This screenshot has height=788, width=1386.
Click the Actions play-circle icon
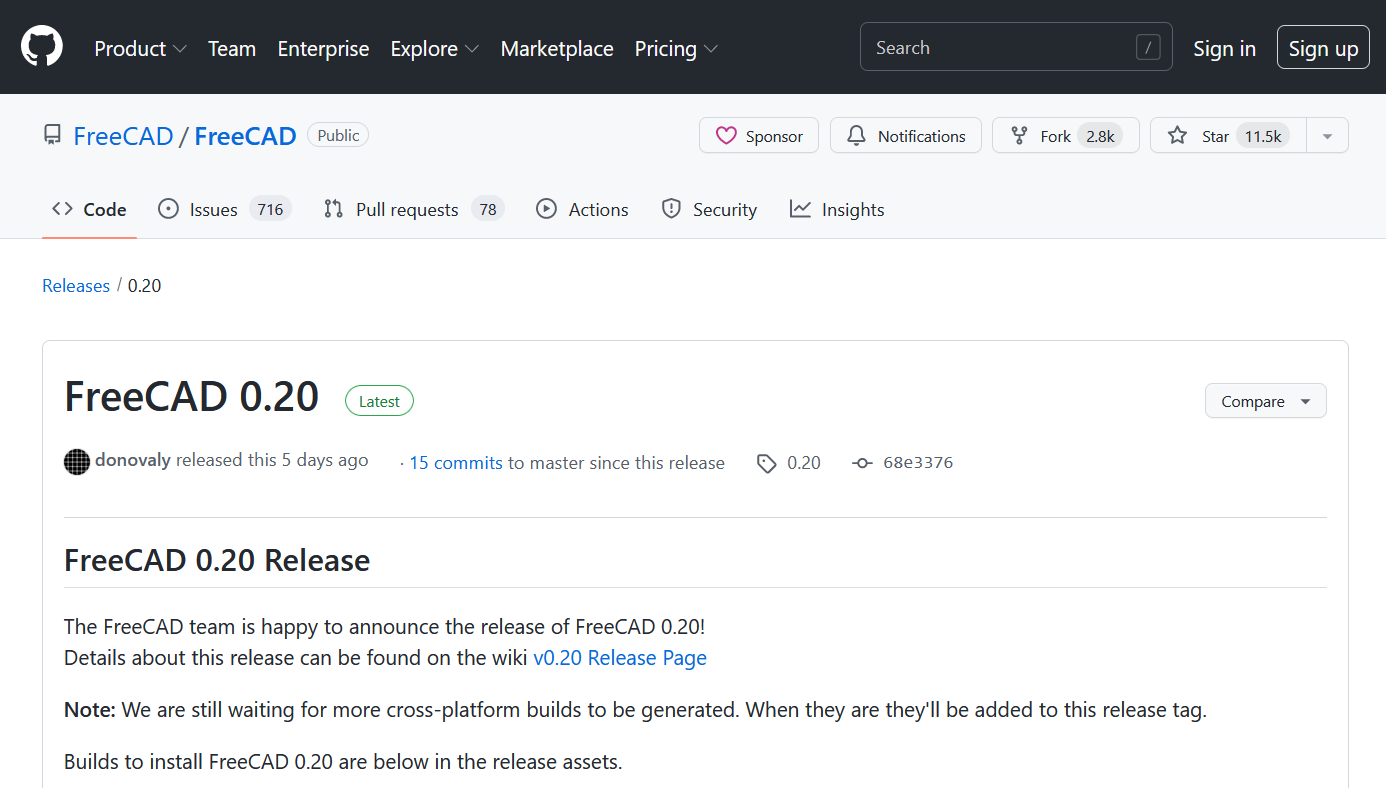[x=546, y=209]
